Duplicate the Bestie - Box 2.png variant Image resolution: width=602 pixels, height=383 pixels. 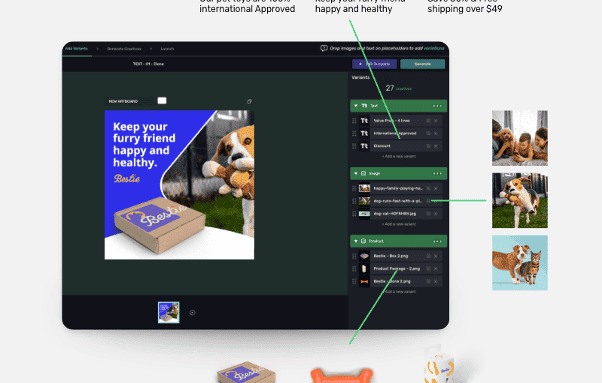point(428,256)
